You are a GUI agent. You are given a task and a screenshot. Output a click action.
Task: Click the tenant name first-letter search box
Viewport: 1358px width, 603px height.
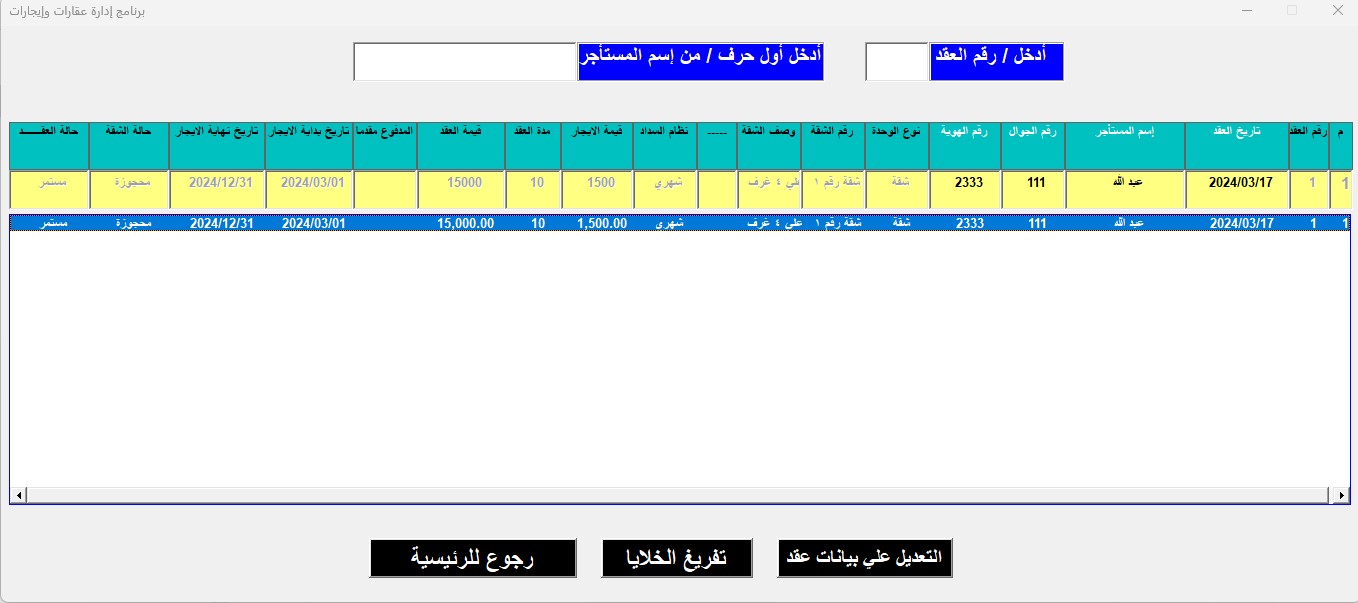(465, 62)
